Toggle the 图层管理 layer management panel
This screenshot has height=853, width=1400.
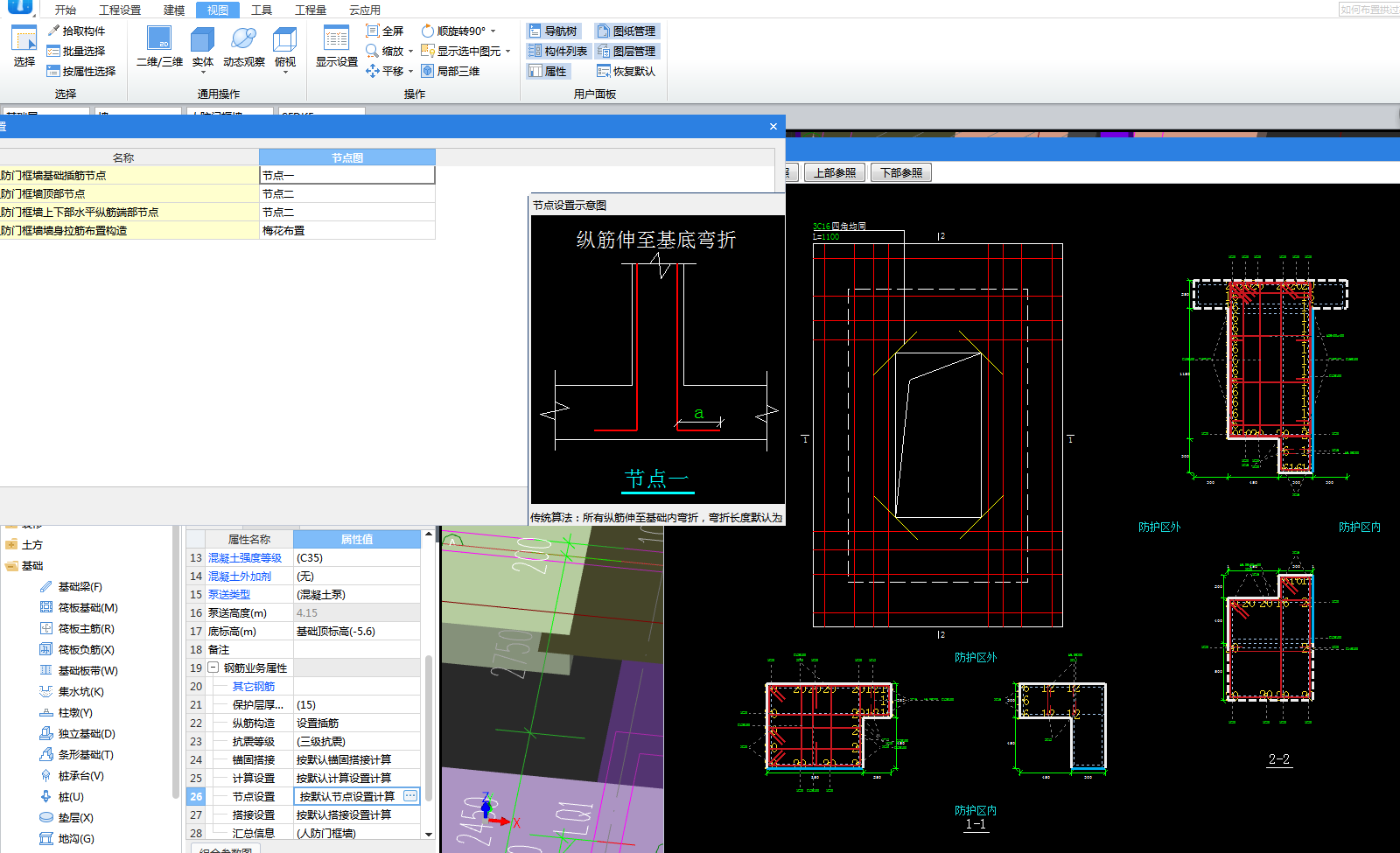626,51
